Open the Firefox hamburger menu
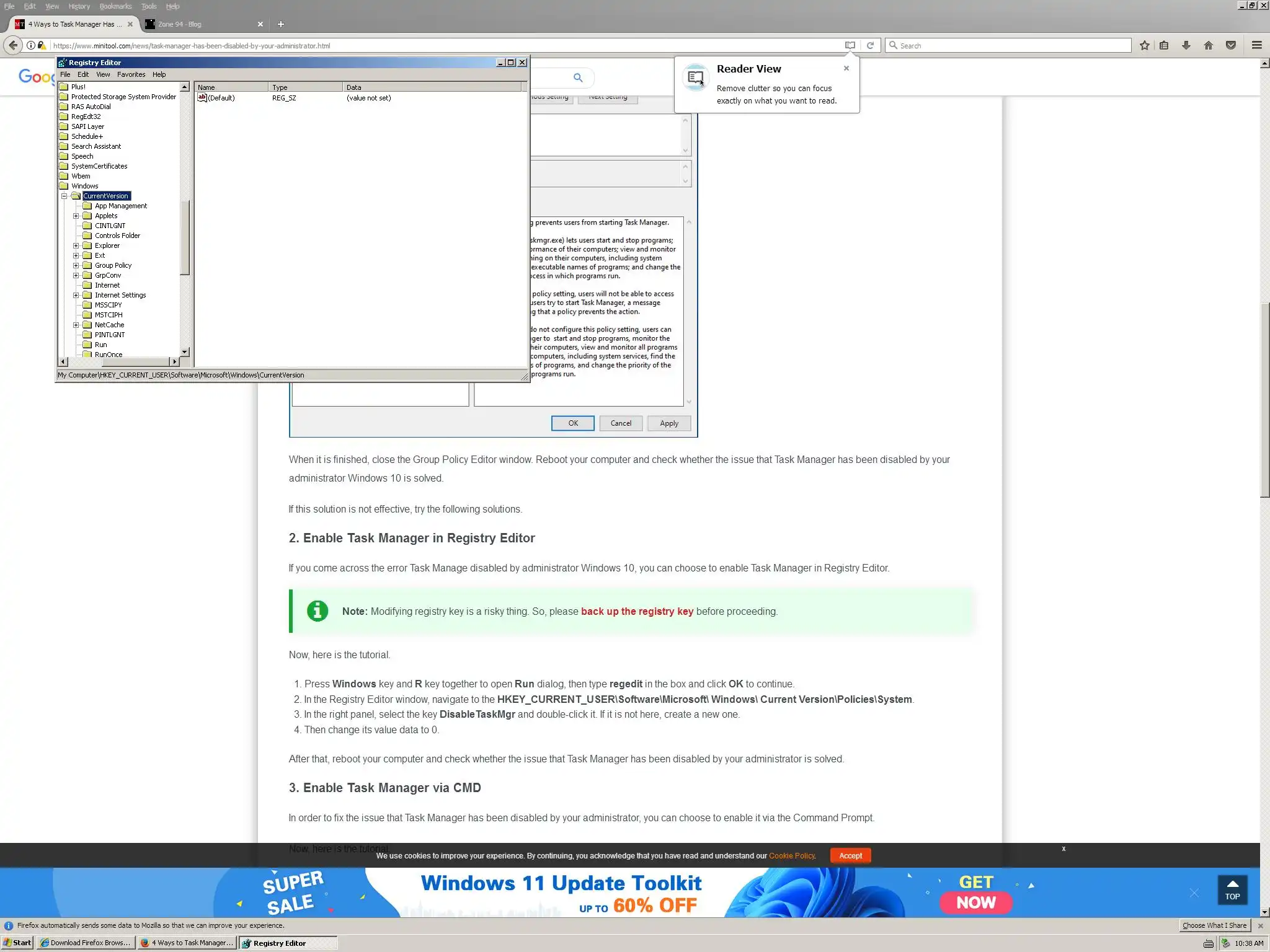 [x=1256, y=45]
